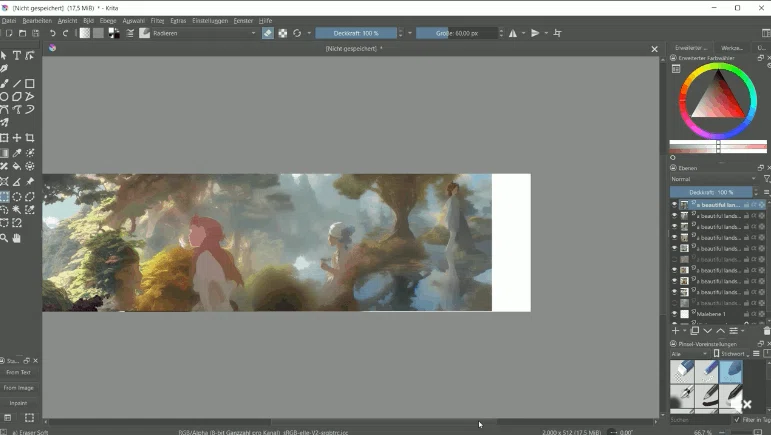Screen dimensions: 771x435
Task: Click the From Image button
Action: point(19,388)
